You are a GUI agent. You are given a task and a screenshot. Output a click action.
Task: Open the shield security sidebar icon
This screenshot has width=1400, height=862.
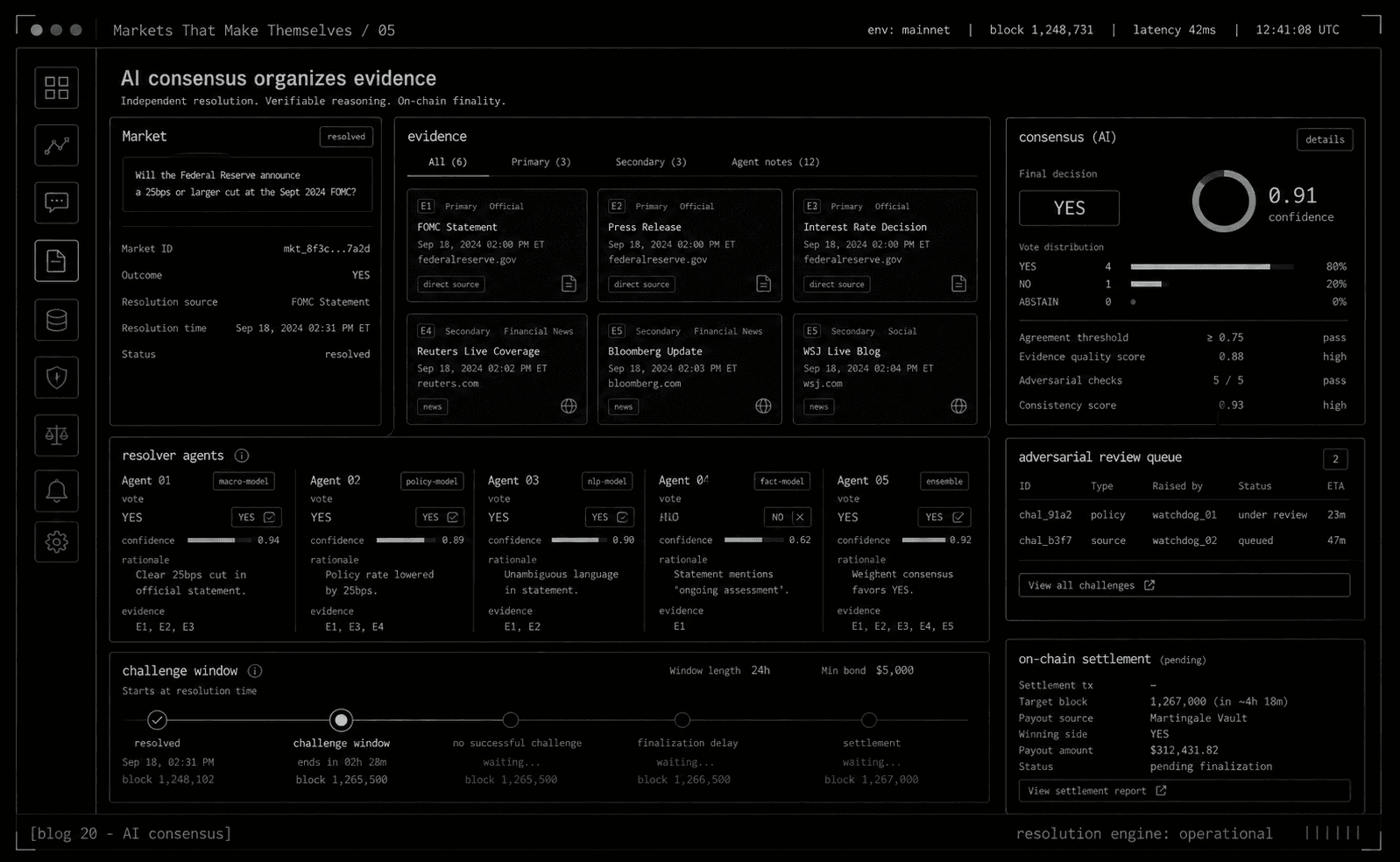click(57, 378)
